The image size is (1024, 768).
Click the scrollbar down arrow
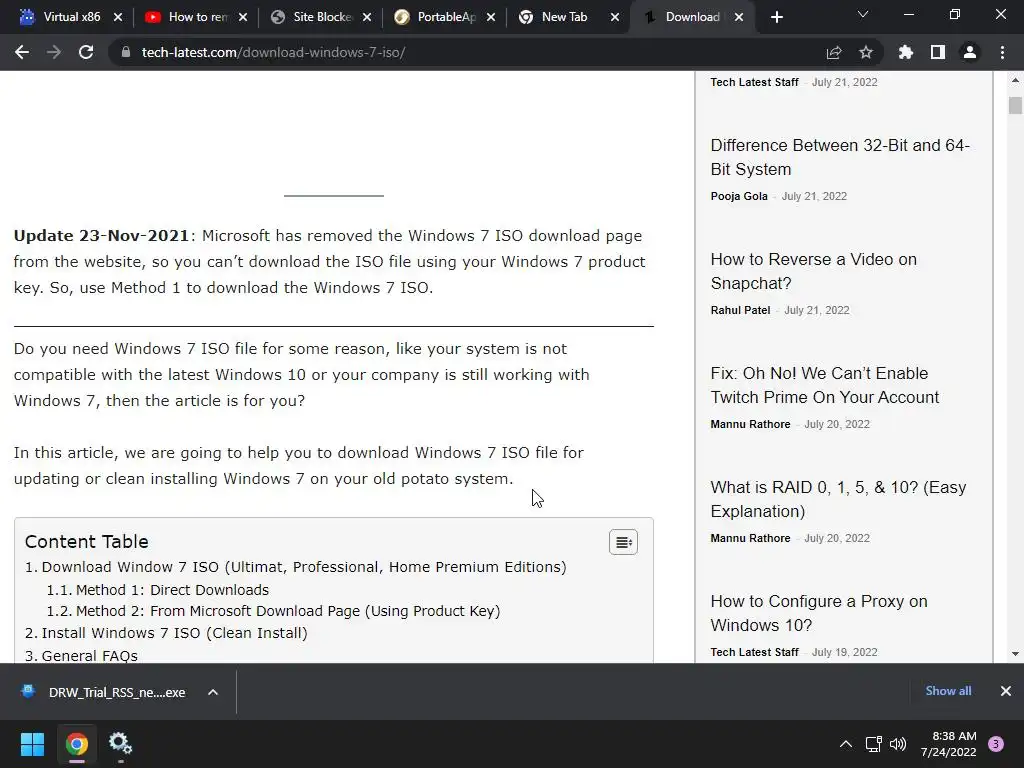point(1015,654)
